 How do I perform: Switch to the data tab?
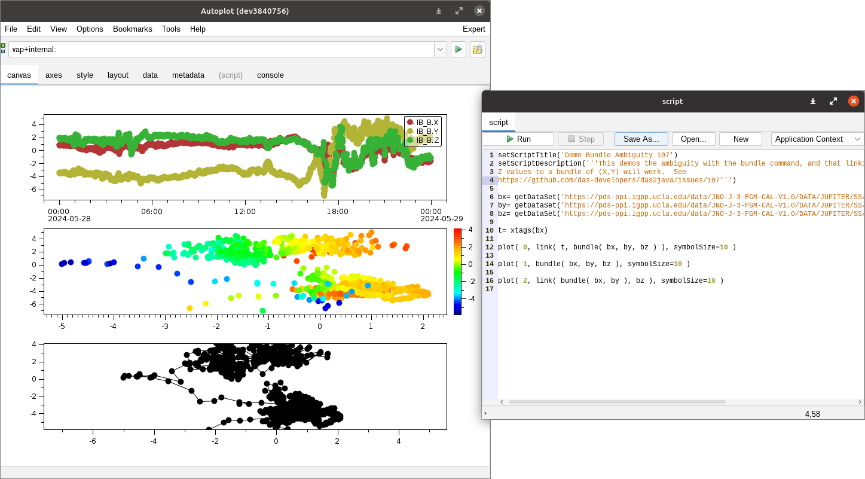point(150,75)
